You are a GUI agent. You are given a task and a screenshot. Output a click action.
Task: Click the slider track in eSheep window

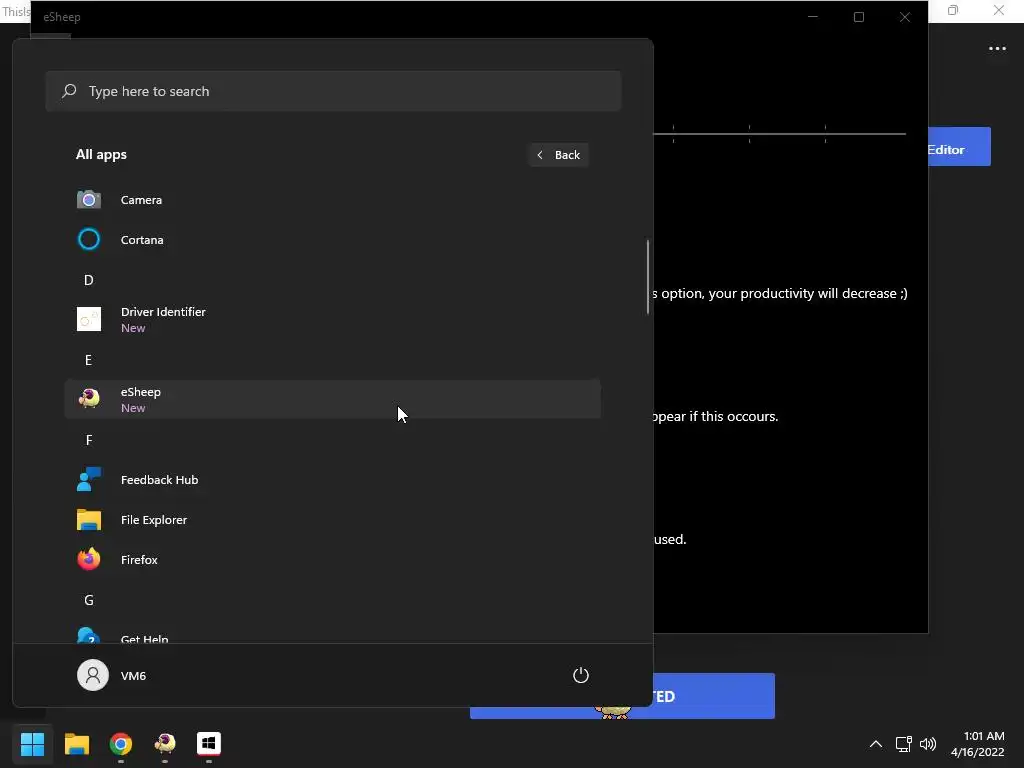point(780,134)
